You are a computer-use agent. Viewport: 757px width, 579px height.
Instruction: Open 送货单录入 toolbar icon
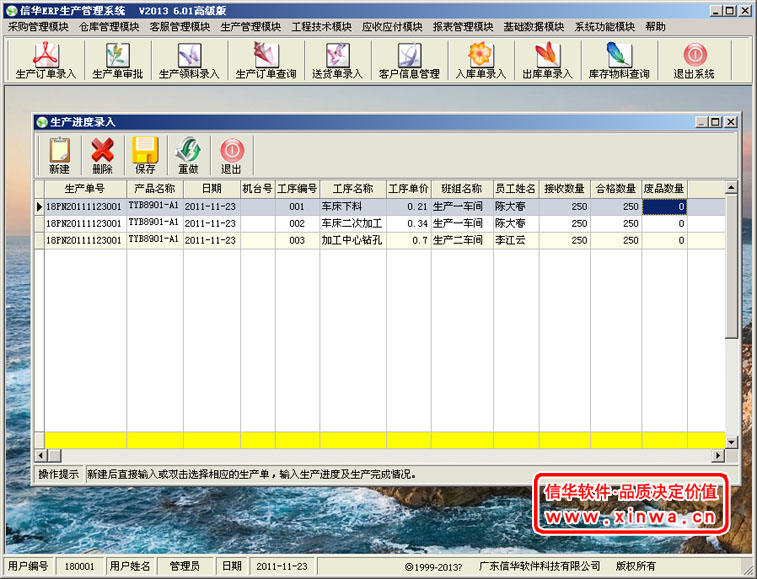pyautogui.click(x=337, y=60)
